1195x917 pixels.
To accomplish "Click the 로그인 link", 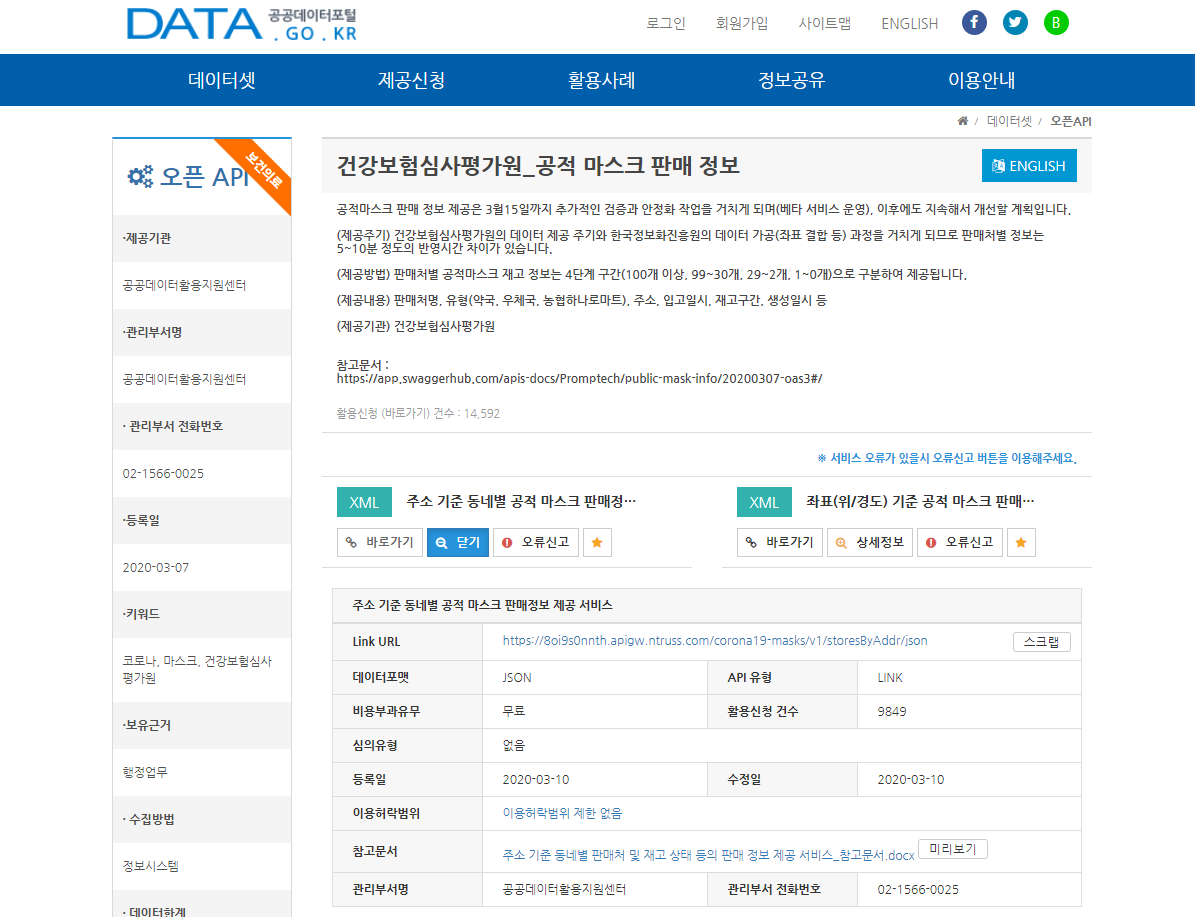I will click(666, 24).
